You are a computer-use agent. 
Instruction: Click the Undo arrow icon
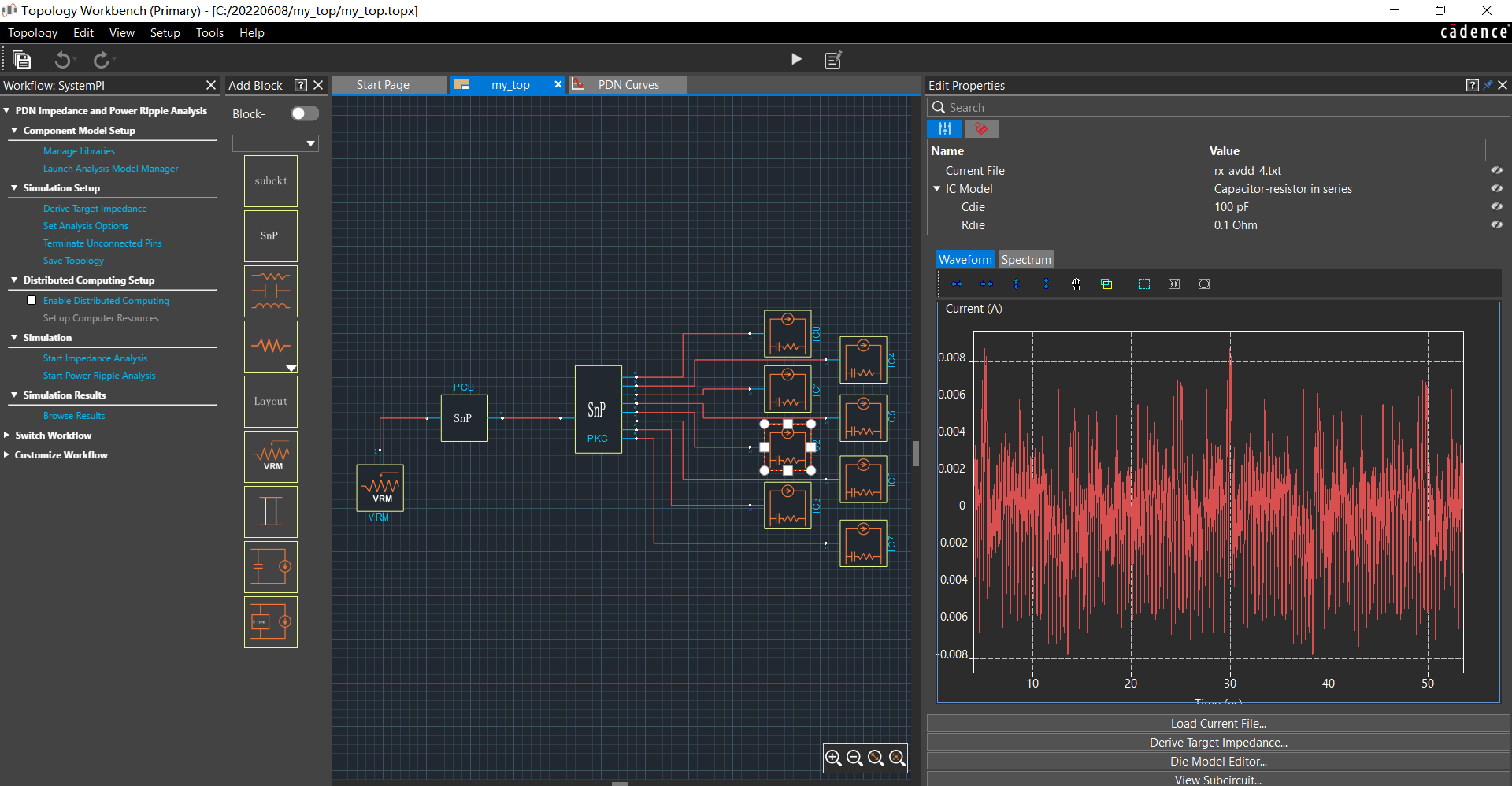coord(62,60)
